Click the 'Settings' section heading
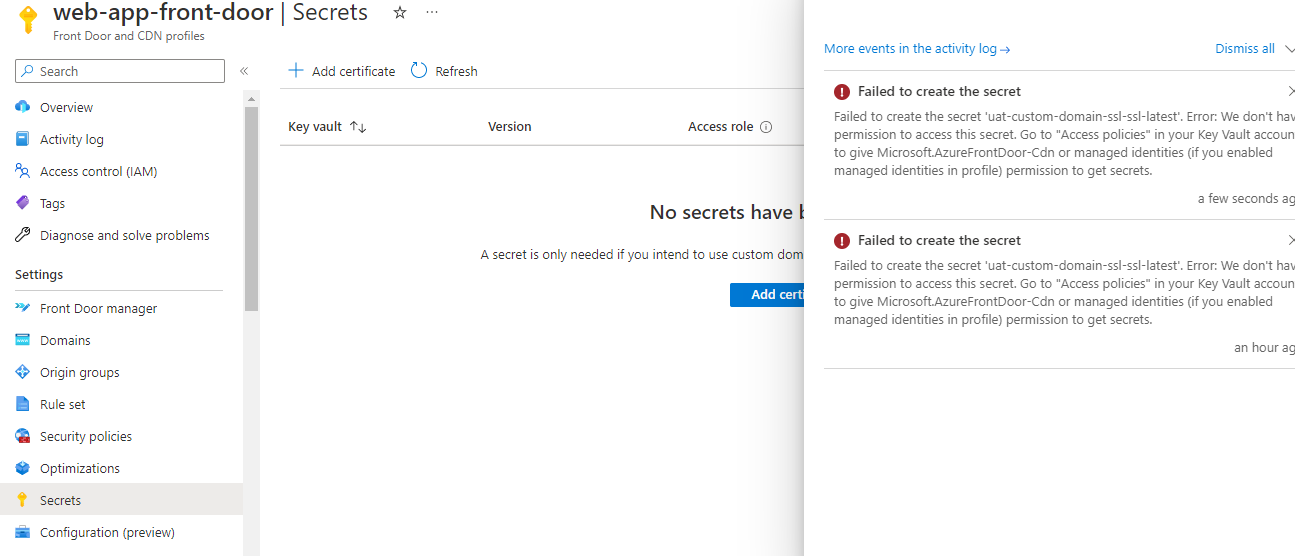 (39, 274)
